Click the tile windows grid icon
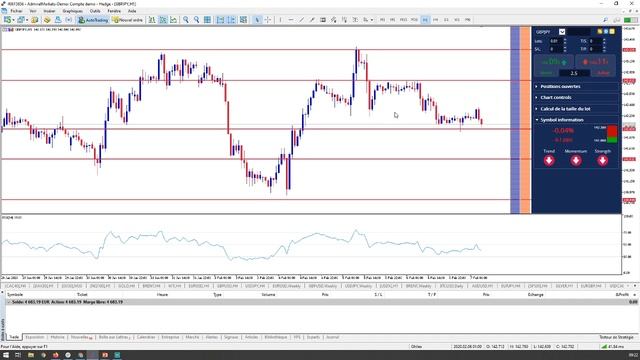Image resolution: width=640 pixels, height=360 pixels. (x=207, y=20)
